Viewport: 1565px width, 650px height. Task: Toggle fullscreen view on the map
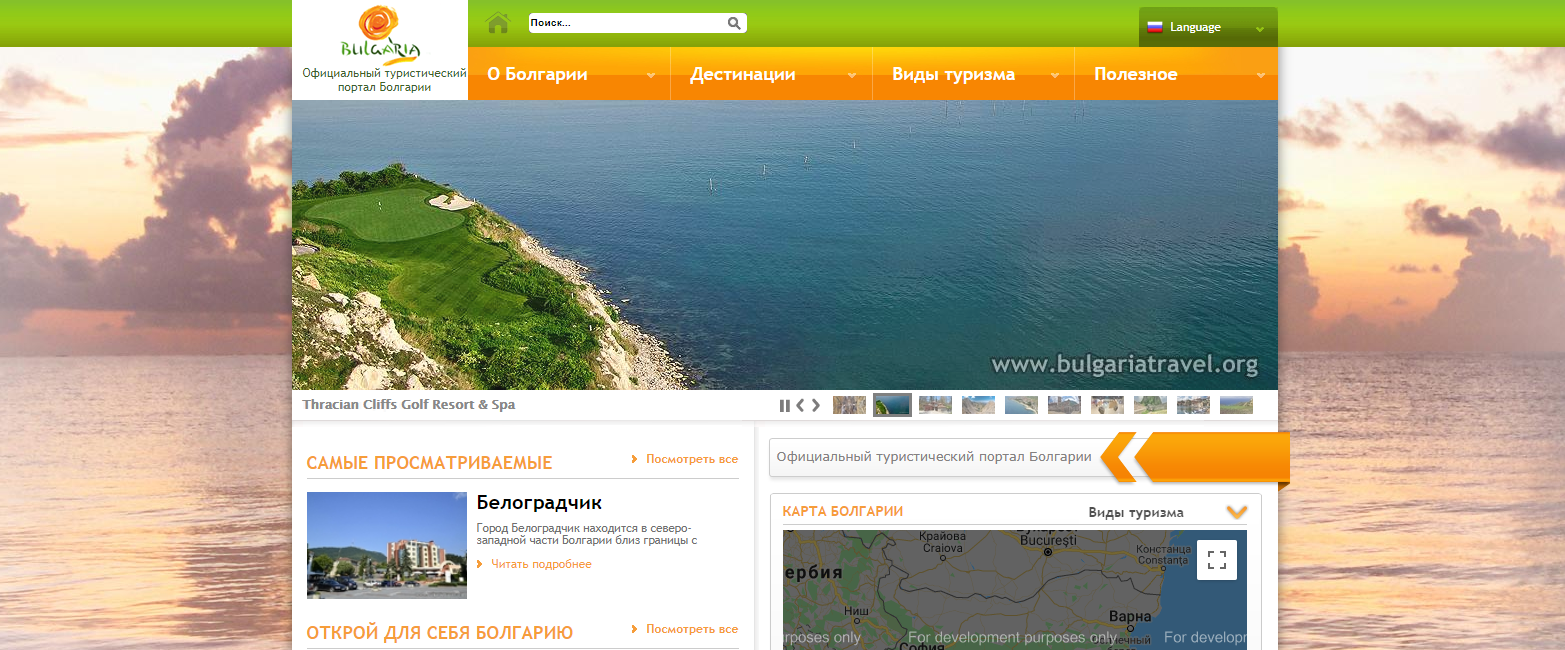coord(1216,560)
